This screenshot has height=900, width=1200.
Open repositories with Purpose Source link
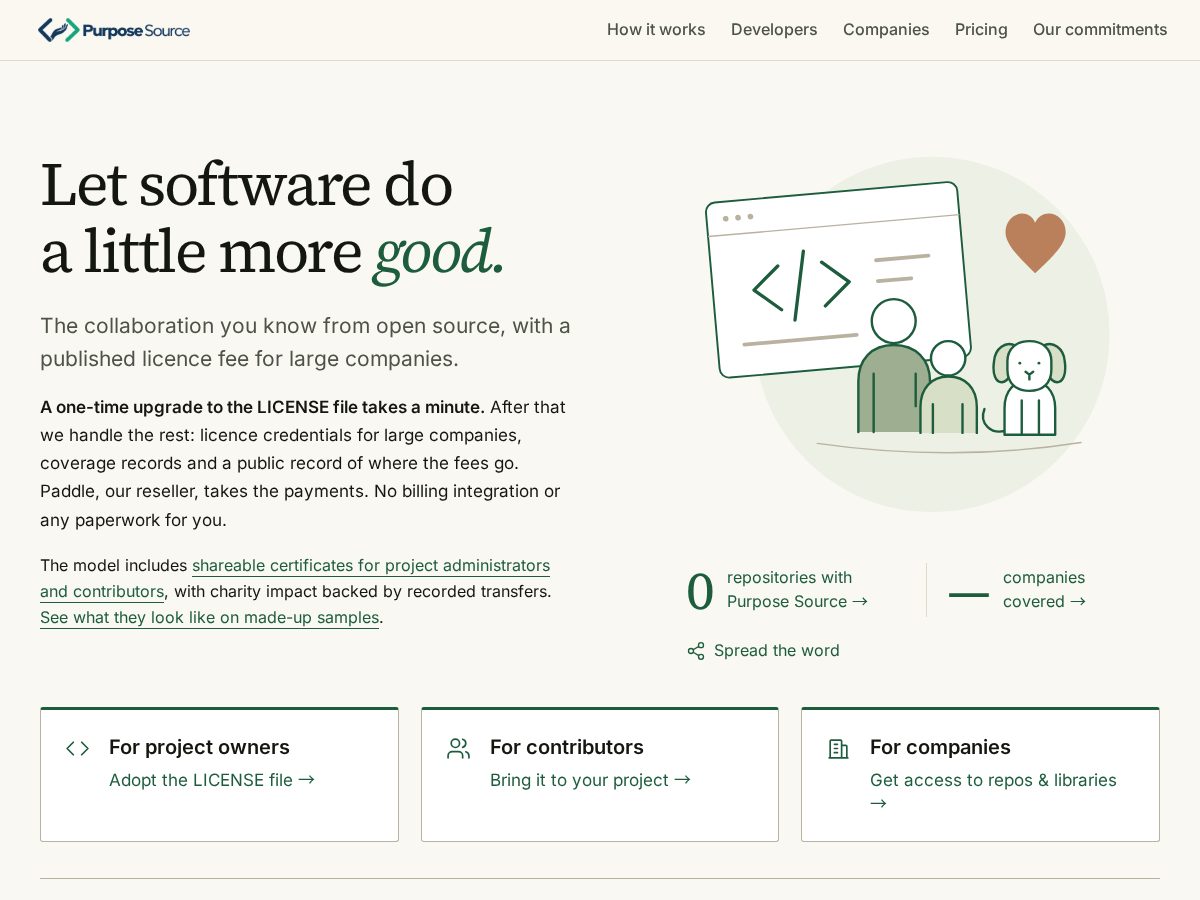(797, 590)
